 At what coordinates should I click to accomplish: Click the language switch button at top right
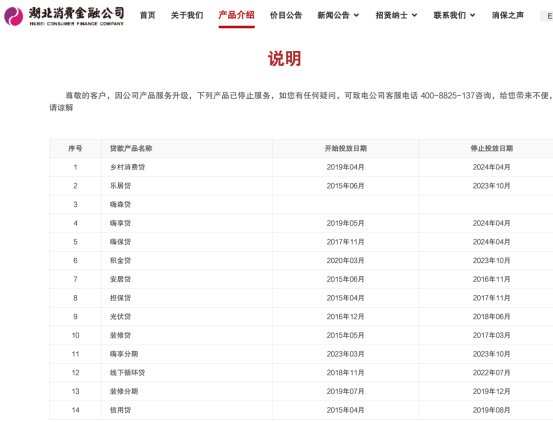pos(546,16)
